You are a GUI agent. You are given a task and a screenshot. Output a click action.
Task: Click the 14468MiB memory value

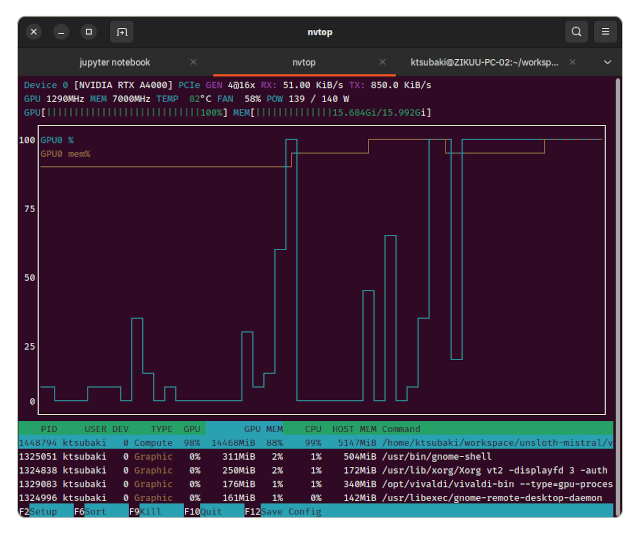[233, 442]
